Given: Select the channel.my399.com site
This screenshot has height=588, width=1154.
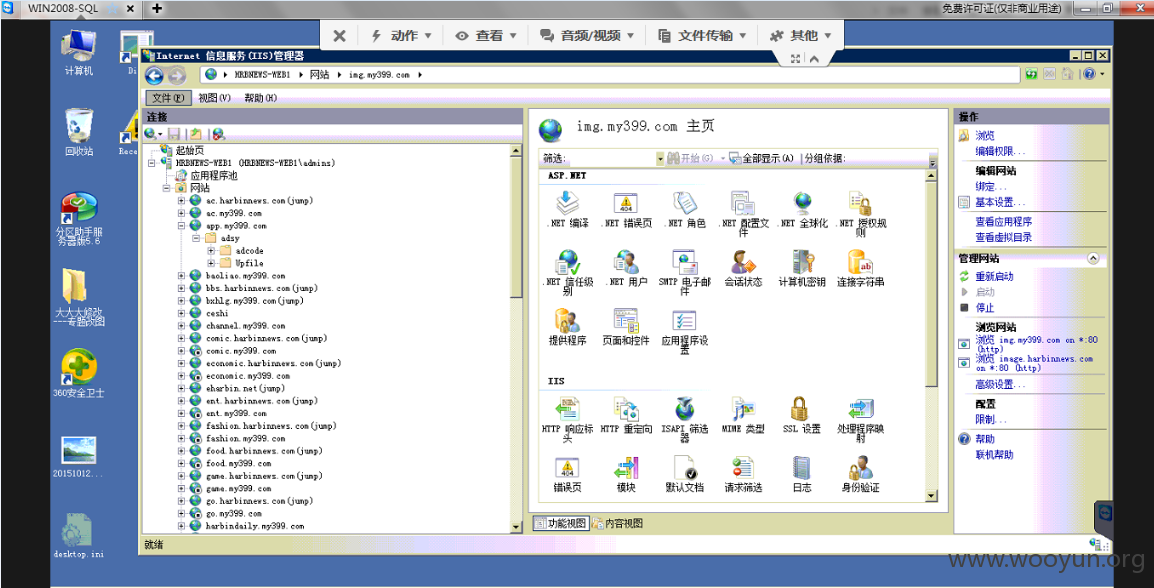Looking at the screenshot, I should [246, 325].
